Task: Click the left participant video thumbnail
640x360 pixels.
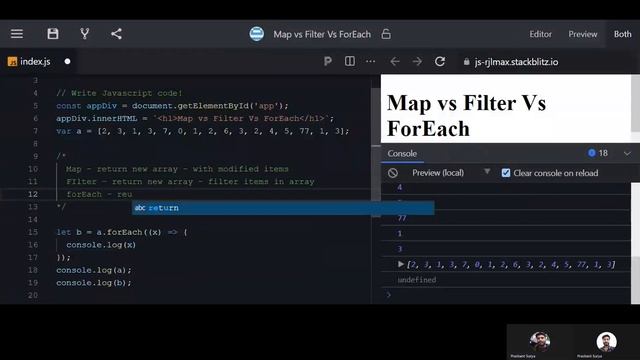Action: [x=540, y=342]
